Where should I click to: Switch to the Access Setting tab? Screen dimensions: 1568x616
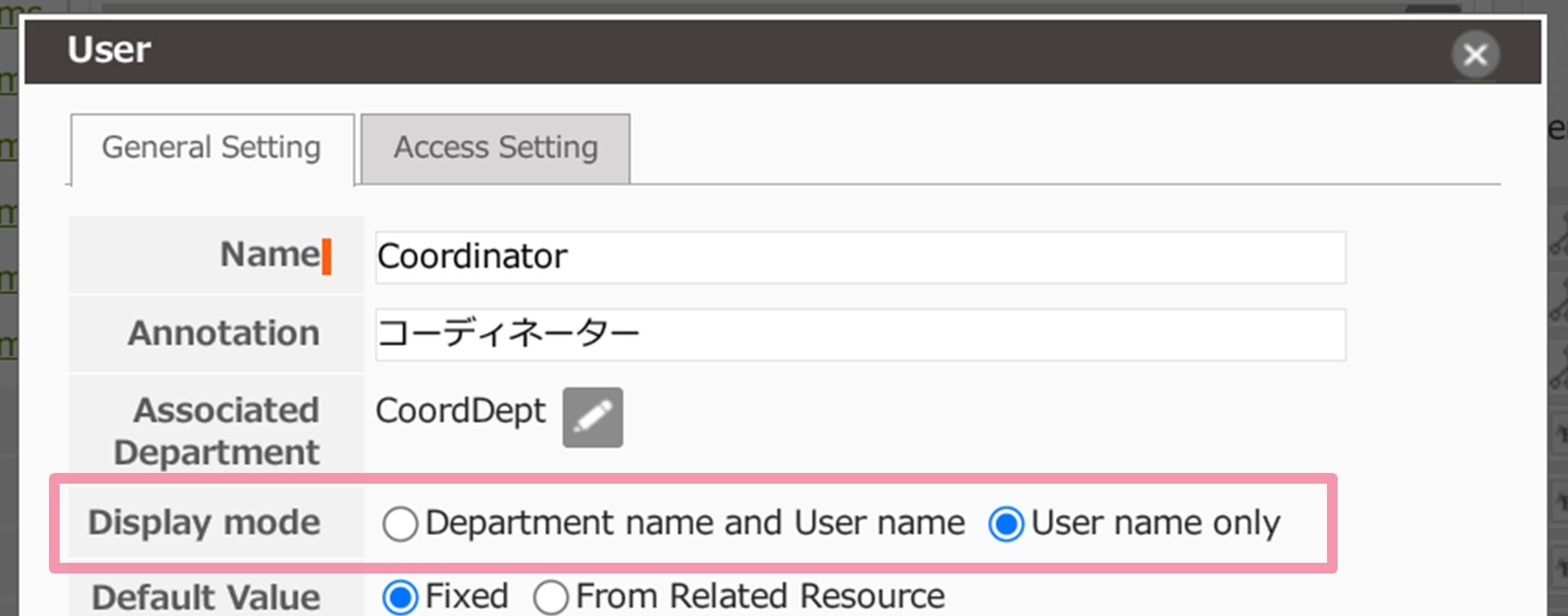496,148
